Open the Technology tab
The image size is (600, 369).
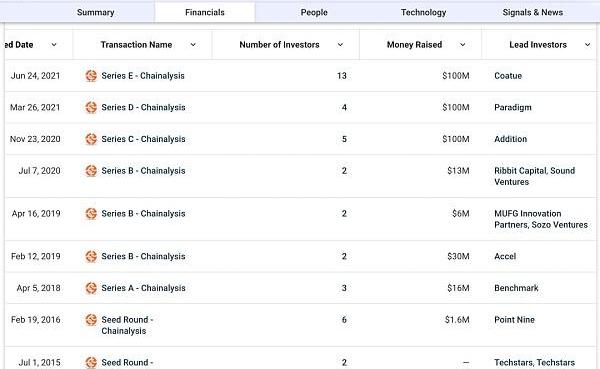[424, 12]
